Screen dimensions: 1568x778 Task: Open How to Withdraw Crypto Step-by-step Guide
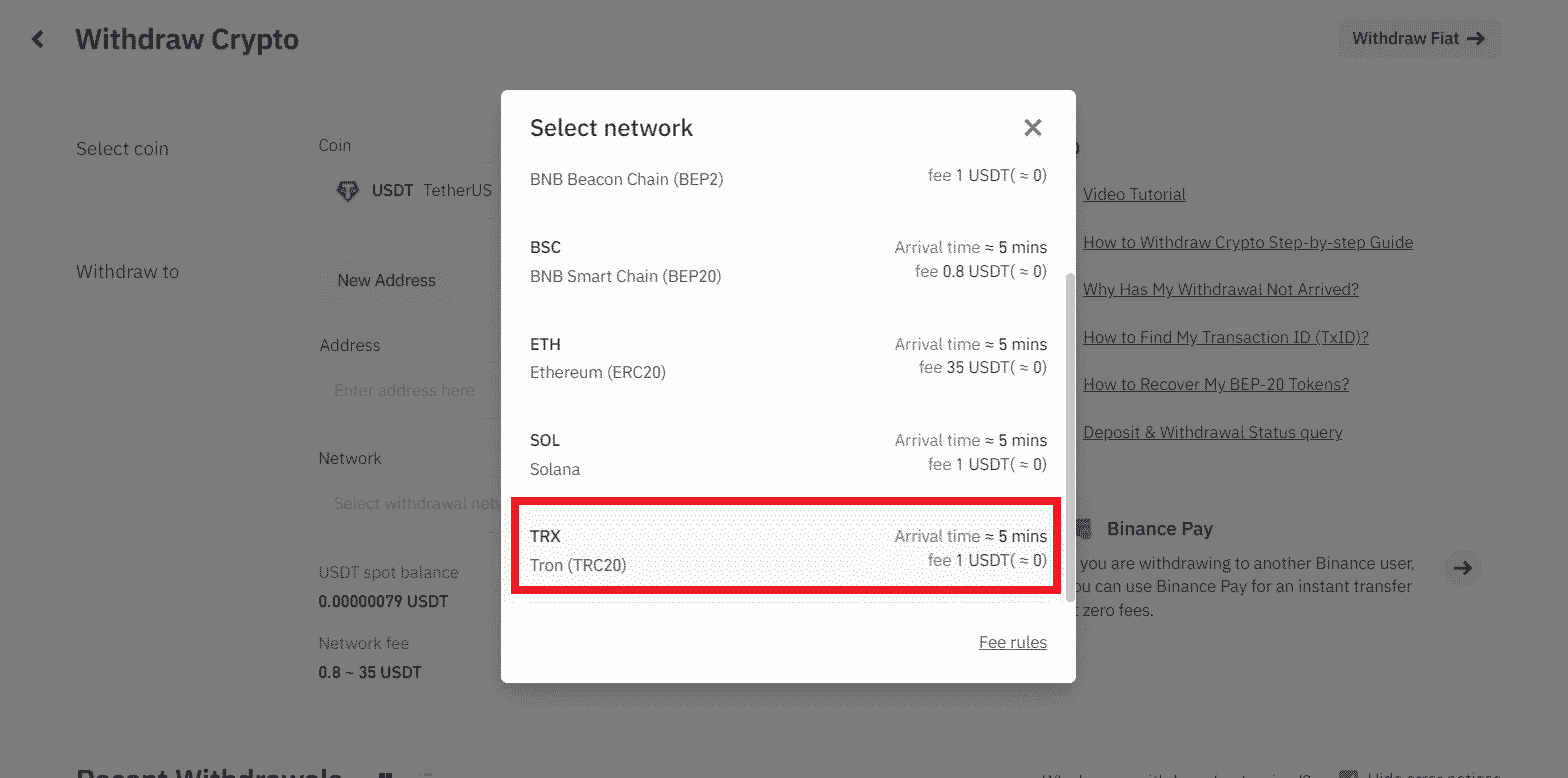tap(1248, 242)
